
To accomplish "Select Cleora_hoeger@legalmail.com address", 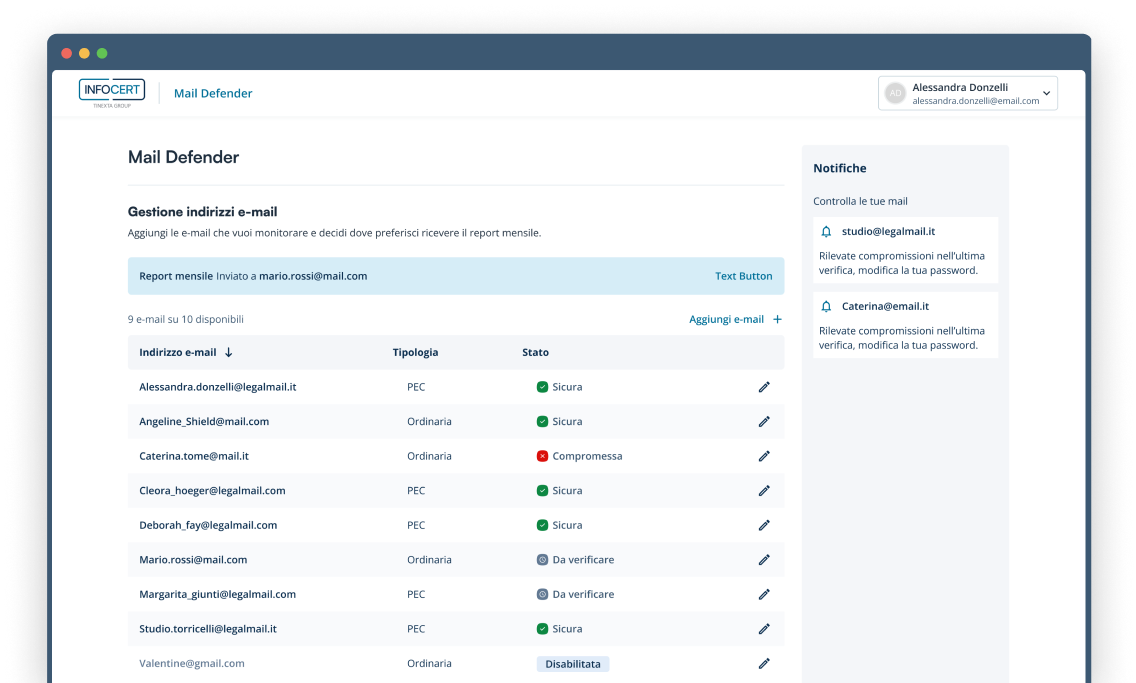I will point(212,491).
